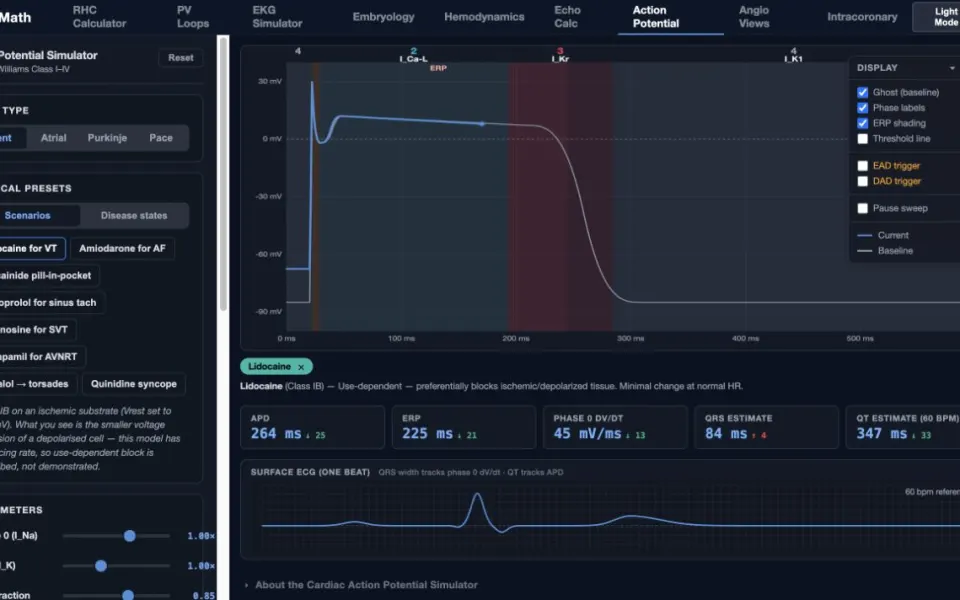Collapse the DISPLAY panel dropdown arrow
Screen dimensions: 960x600
(952, 68)
